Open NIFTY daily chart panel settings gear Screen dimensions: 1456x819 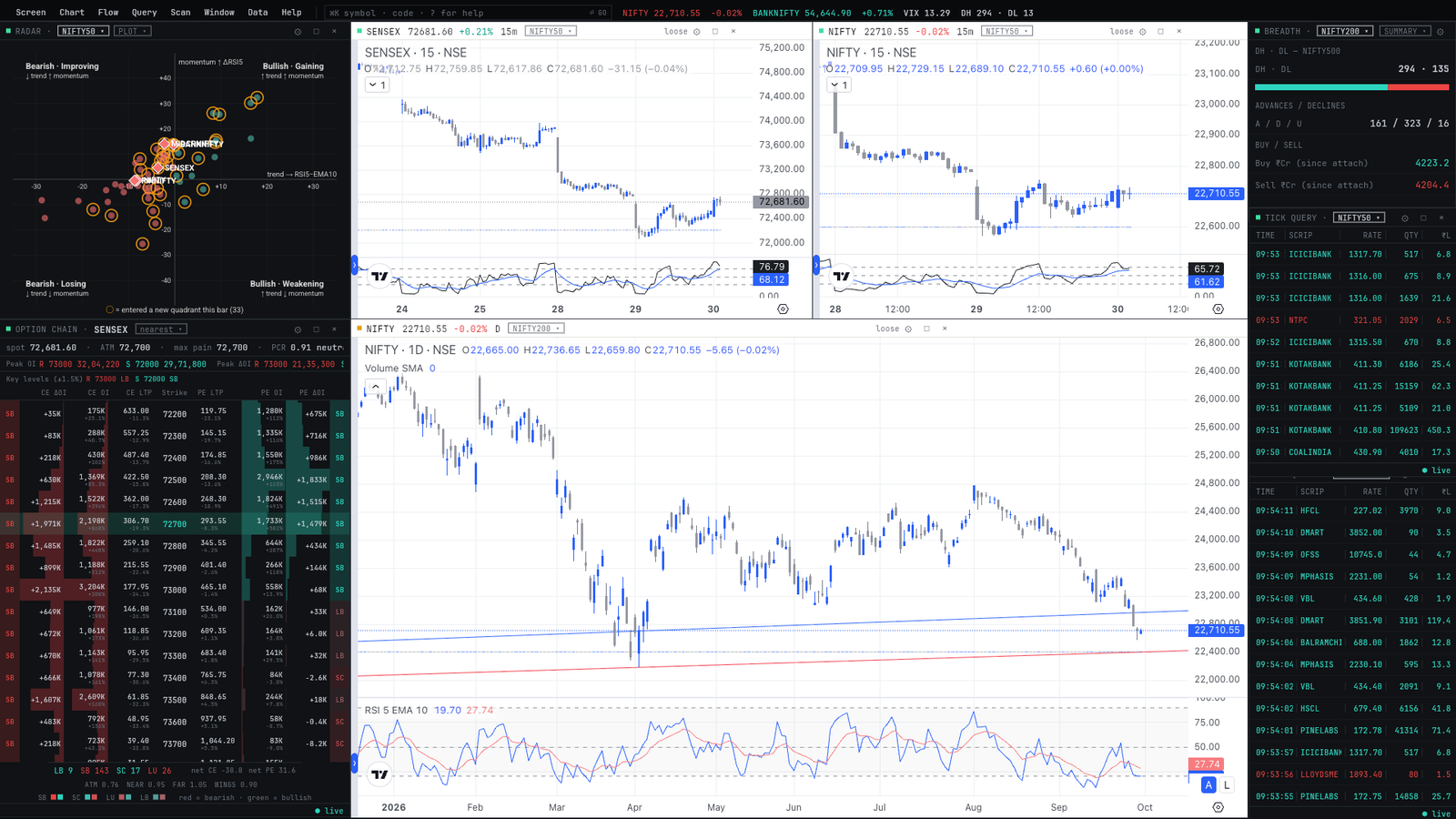pos(908,329)
